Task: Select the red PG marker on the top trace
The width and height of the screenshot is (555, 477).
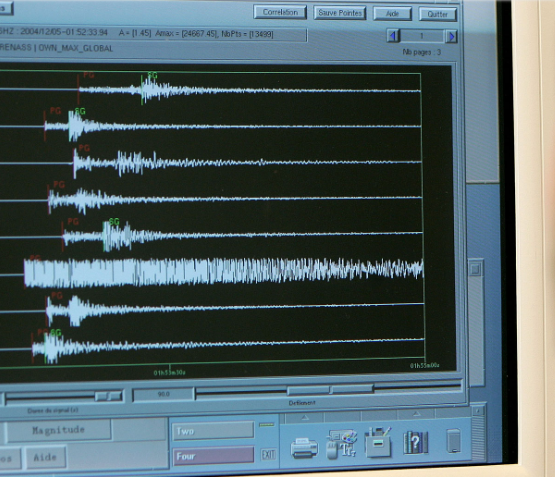Action: pyautogui.click(x=88, y=75)
